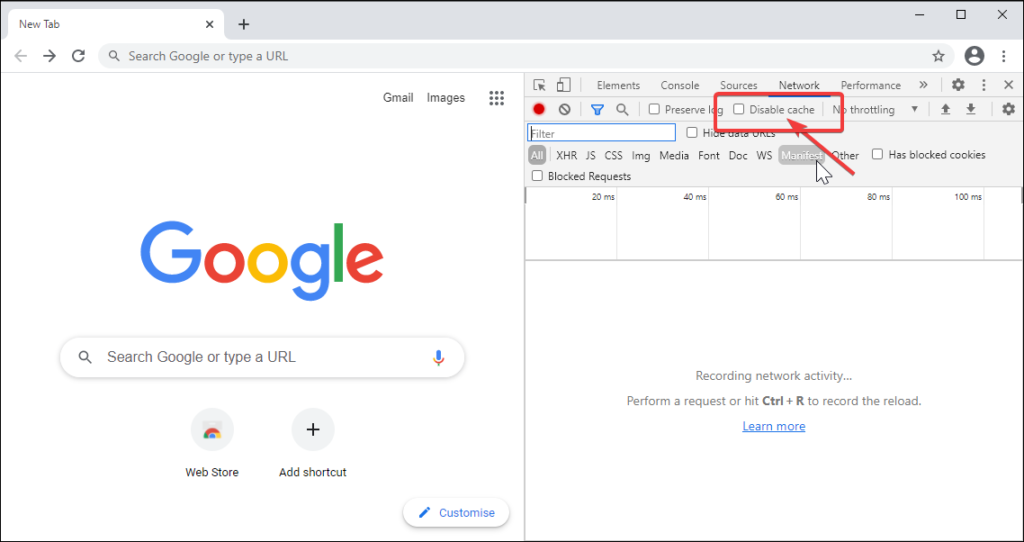1024x542 pixels.
Task: Clear the network log
Action: (564, 110)
